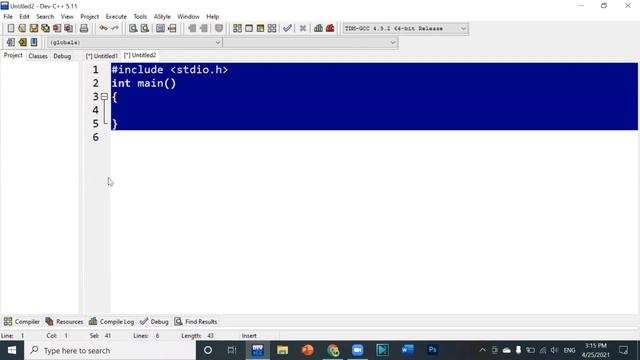Open Zoom from the taskbar
This screenshot has width=640, height=360.
point(358,350)
